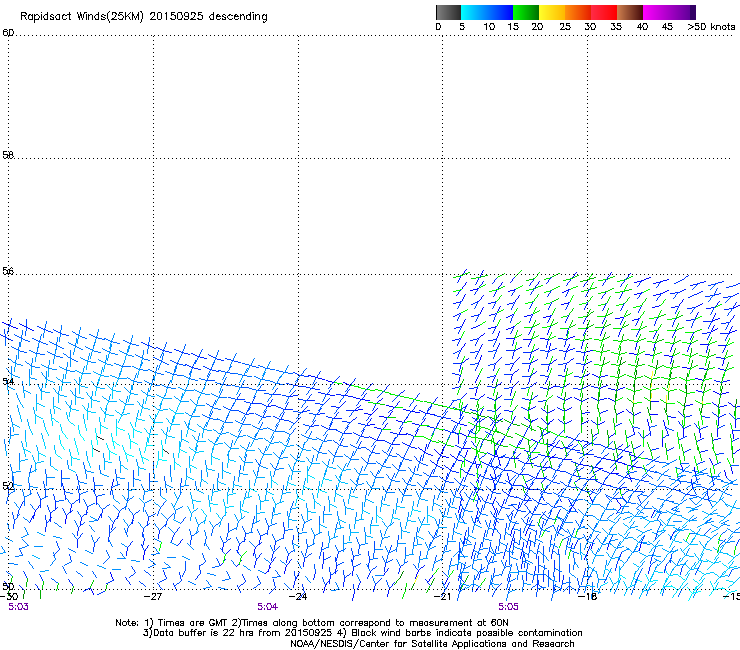The width and height of the screenshot is (740, 650).
Task: Click the legend scale label '25'
Action: pos(565,27)
